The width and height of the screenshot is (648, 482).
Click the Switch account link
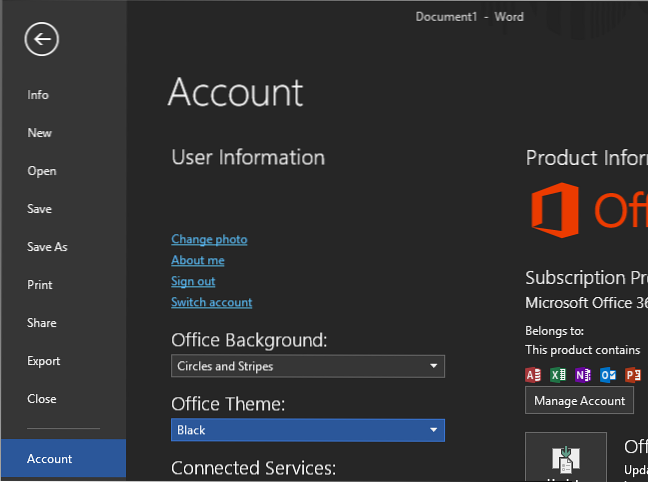coord(211,302)
